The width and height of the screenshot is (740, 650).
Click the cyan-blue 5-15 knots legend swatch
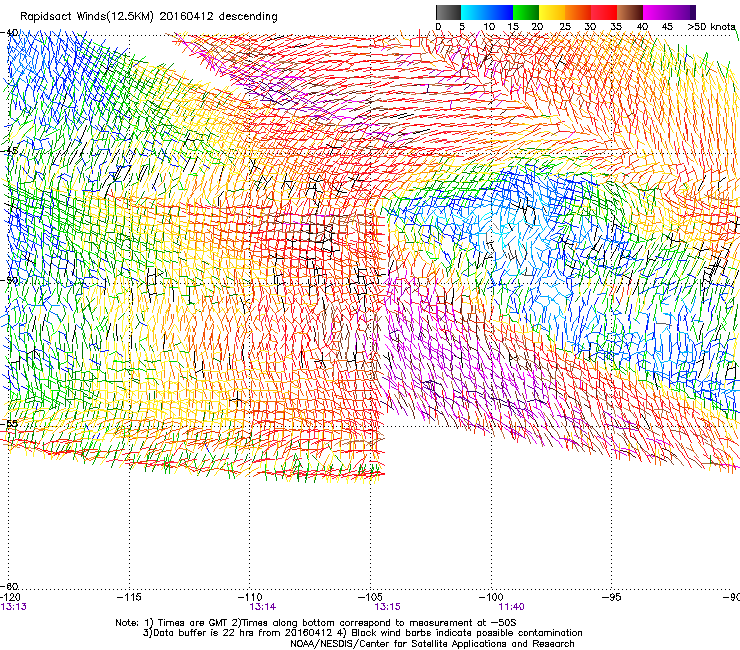[x=487, y=12]
